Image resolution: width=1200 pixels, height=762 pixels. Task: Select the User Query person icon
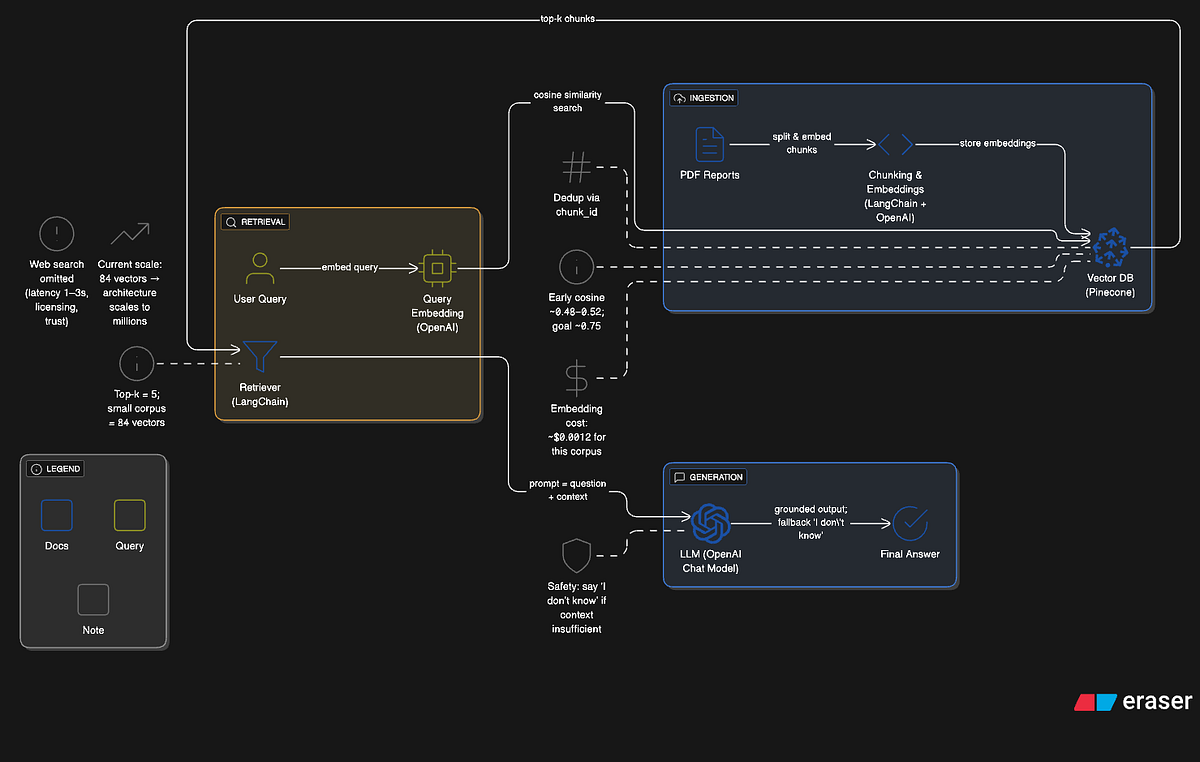coord(260,268)
